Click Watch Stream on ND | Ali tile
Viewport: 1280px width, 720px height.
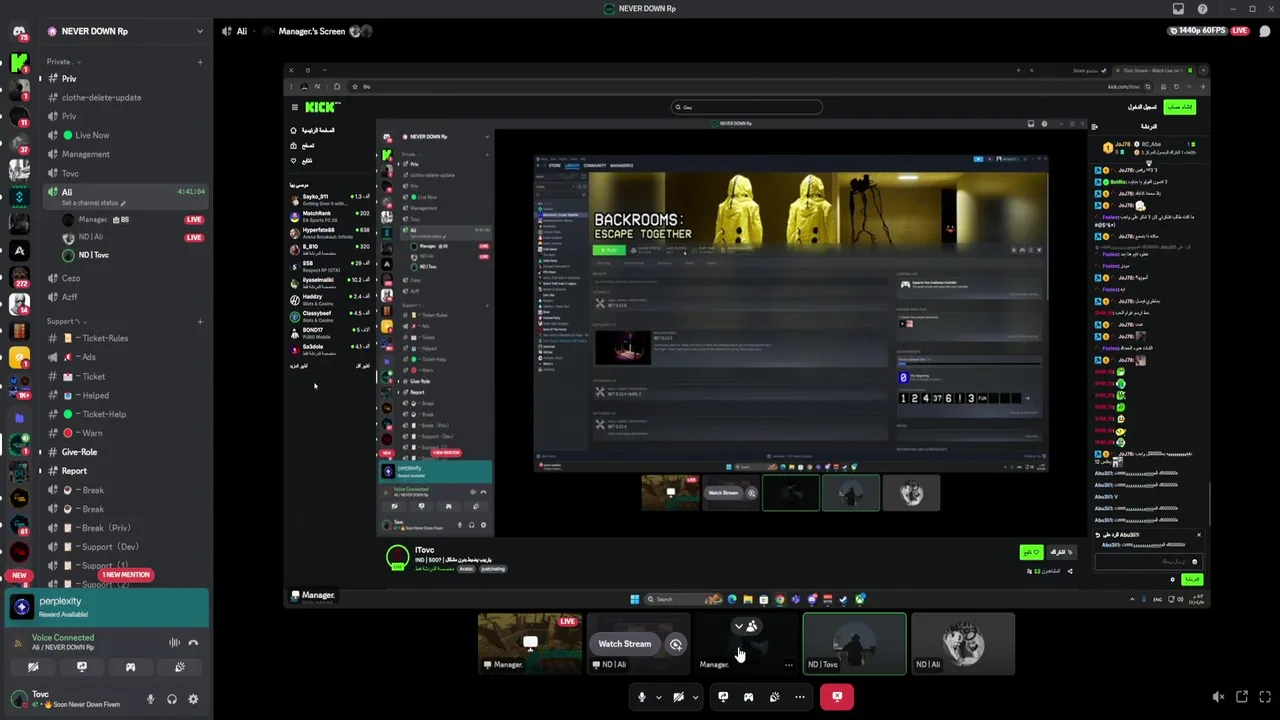click(x=624, y=644)
